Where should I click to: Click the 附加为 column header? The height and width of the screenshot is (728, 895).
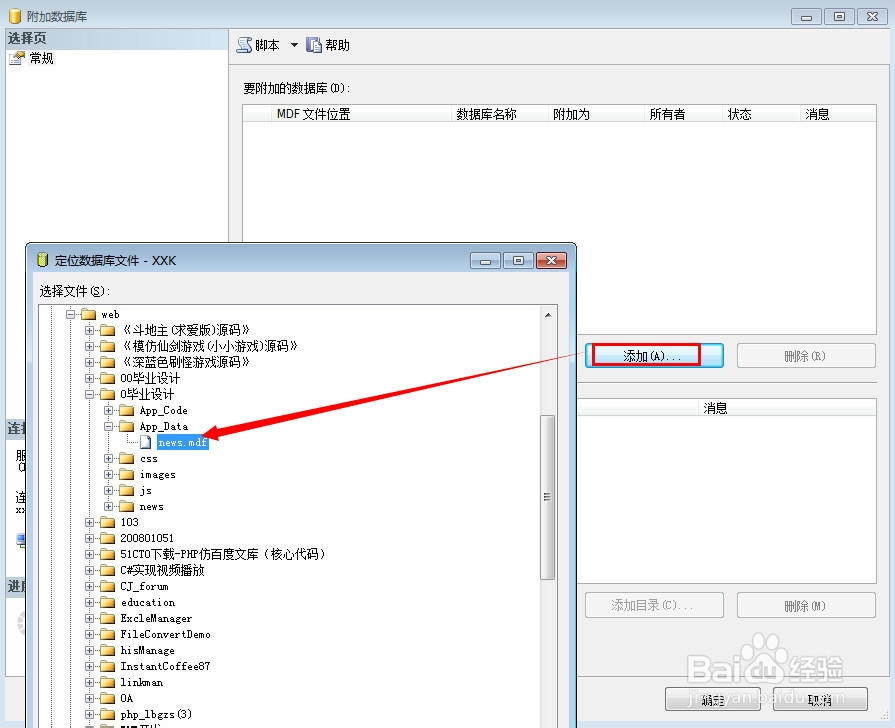pos(596,114)
